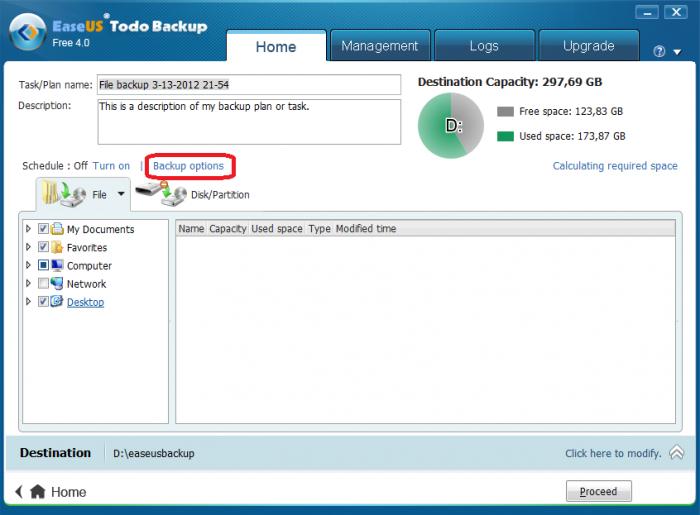Click the Description text area
This screenshot has width=700, height=515.
(x=249, y=122)
